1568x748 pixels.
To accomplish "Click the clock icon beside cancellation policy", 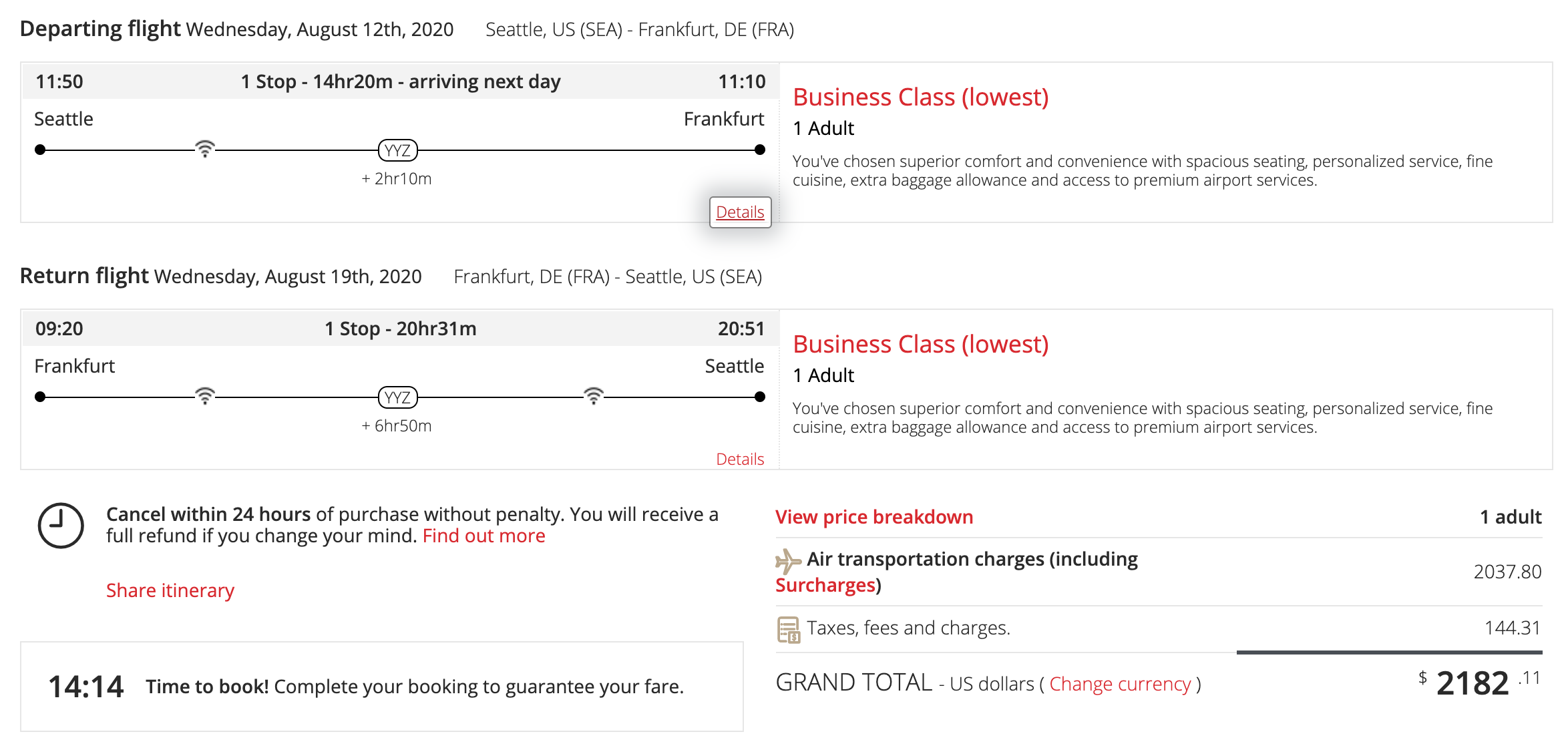I will click(61, 526).
